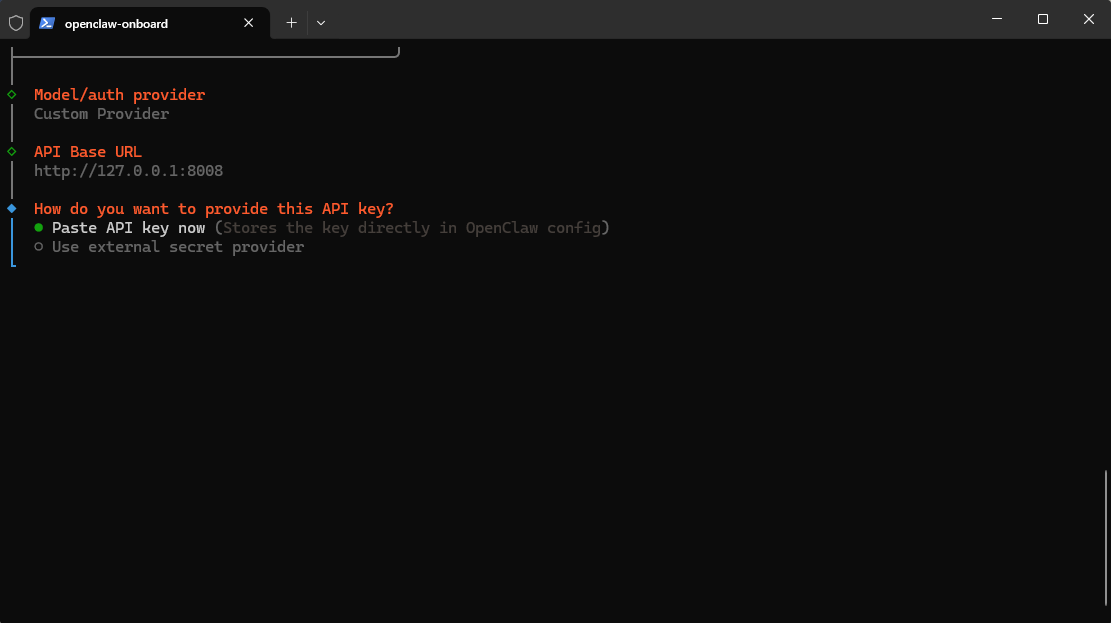This screenshot has height=623, width=1111.
Task: Click the API key question prompt text
Action: click(x=213, y=209)
